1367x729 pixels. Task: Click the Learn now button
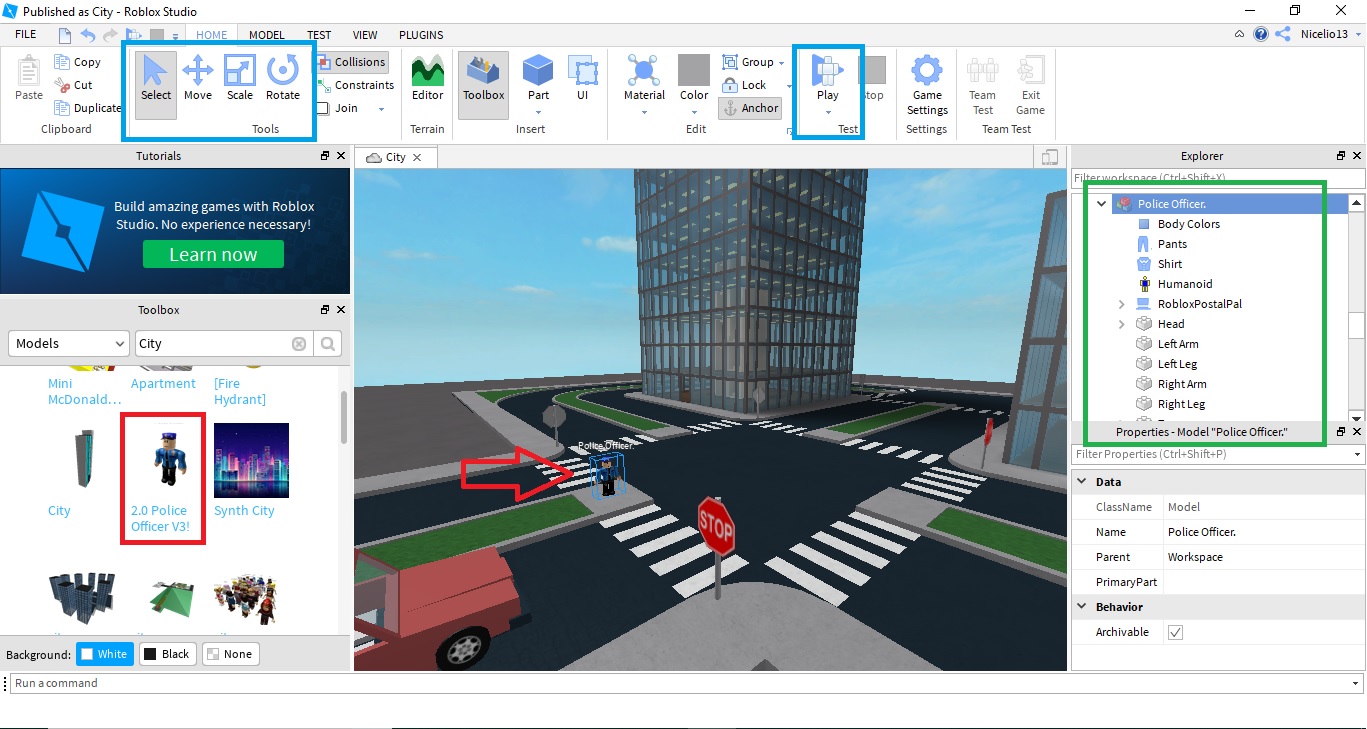point(213,254)
